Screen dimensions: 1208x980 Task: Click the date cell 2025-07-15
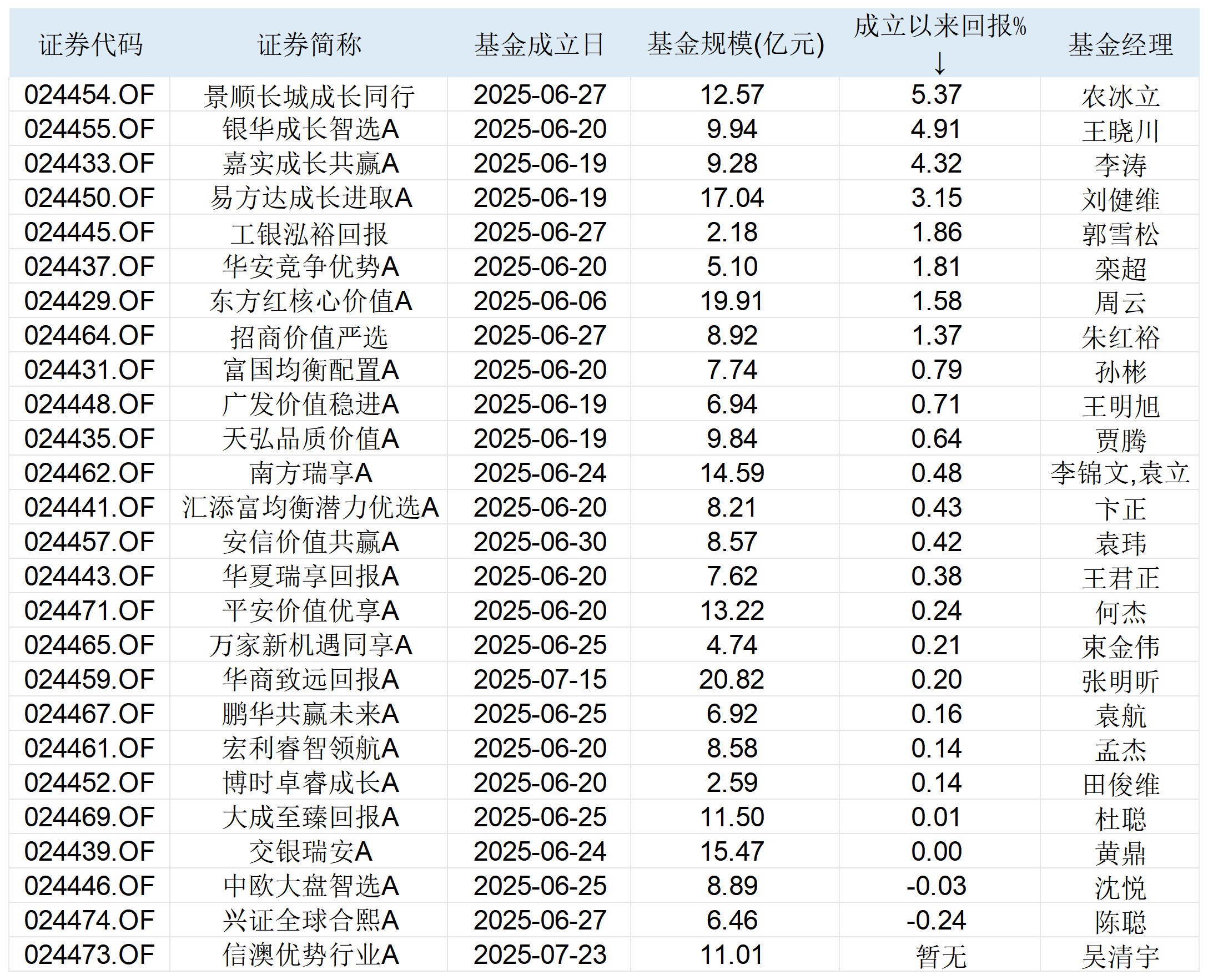(540, 680)
